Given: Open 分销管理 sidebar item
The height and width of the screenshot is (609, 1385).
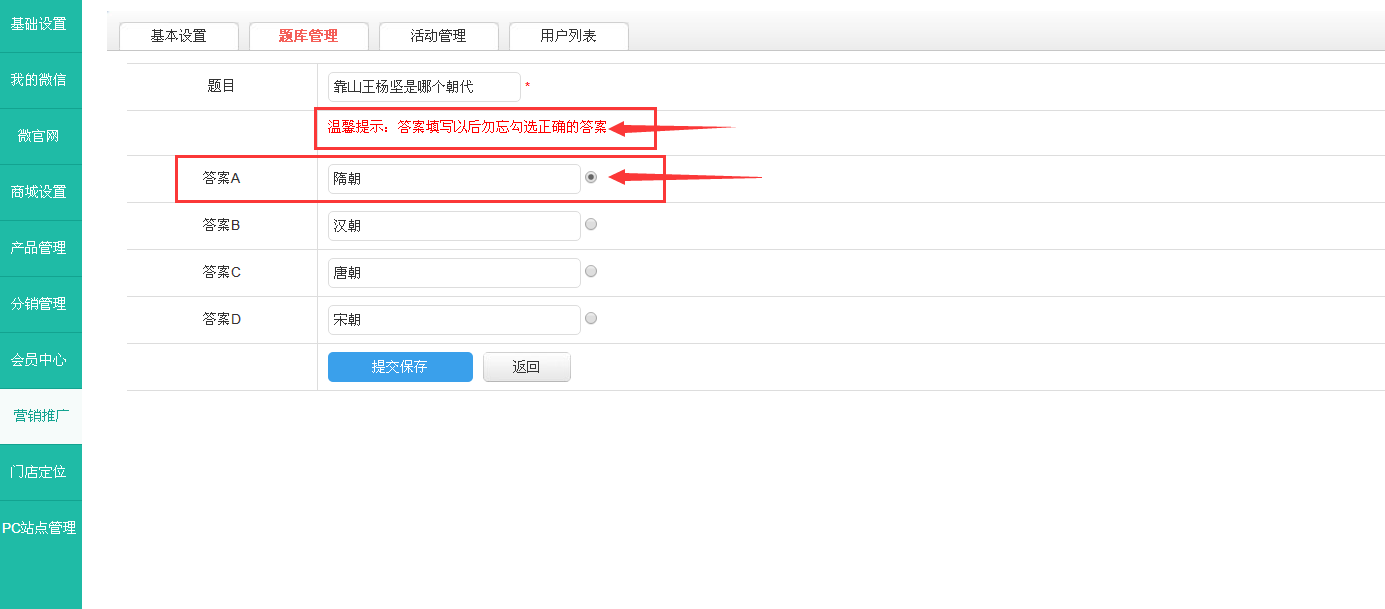Looking at the screenshot, I should click(x=40, y=304).
